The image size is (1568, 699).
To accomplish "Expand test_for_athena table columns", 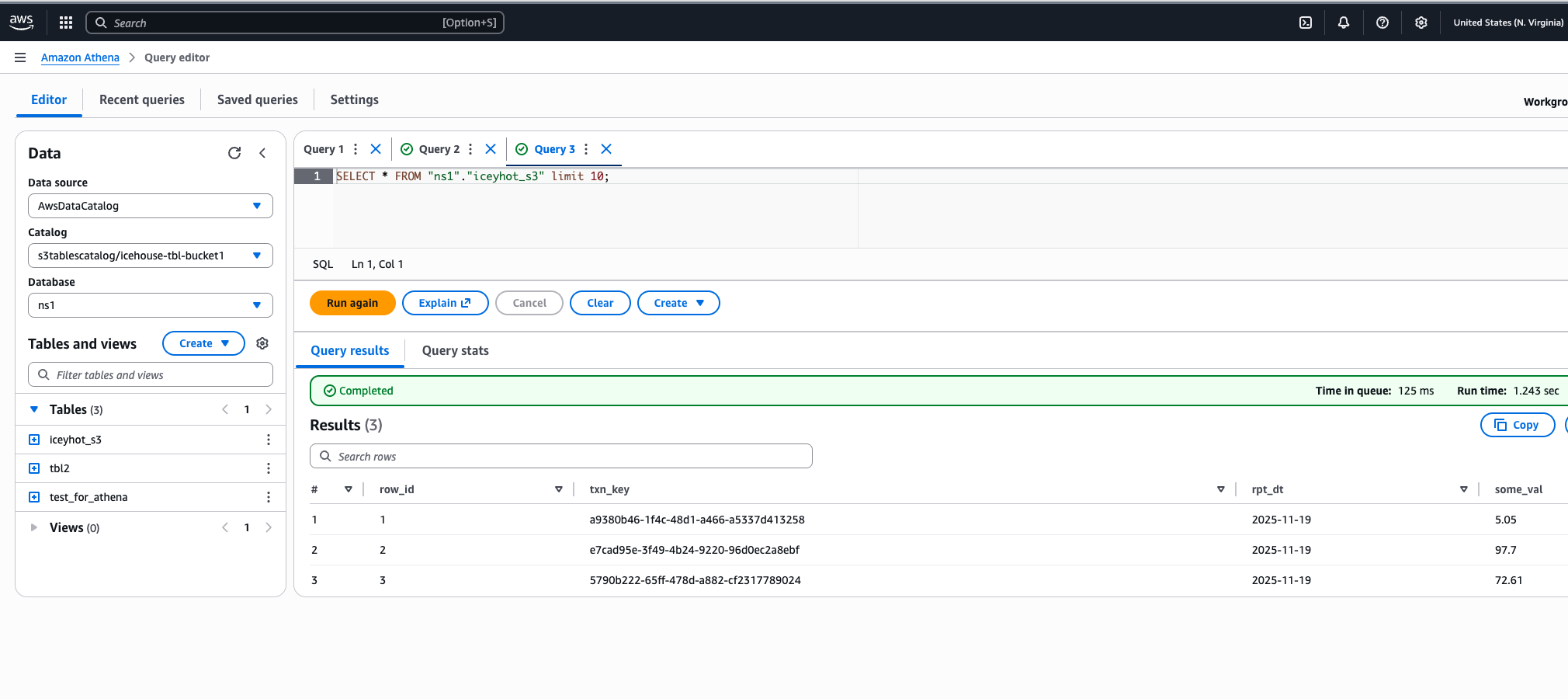I will [34, 497].
